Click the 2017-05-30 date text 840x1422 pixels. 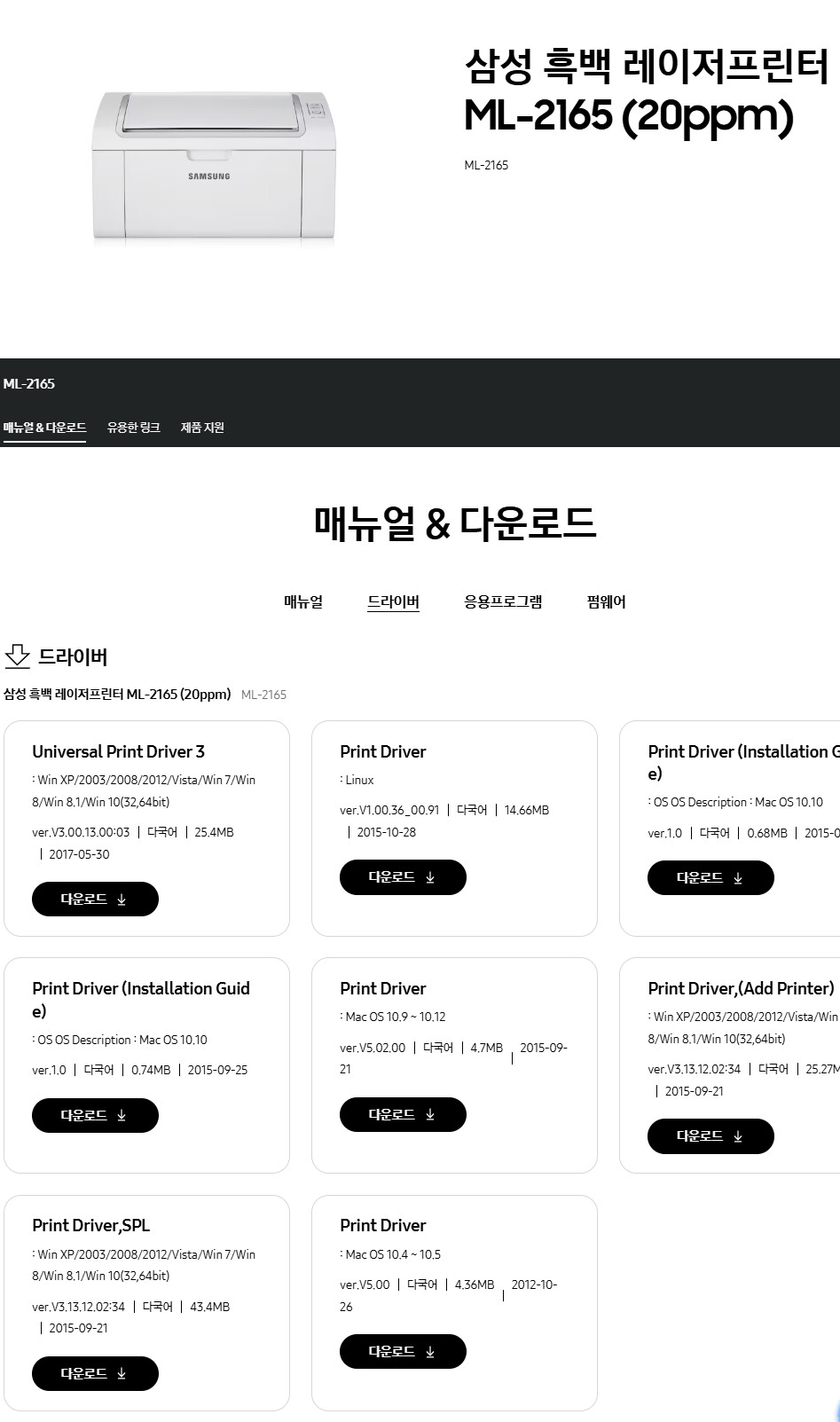point(79,854)
